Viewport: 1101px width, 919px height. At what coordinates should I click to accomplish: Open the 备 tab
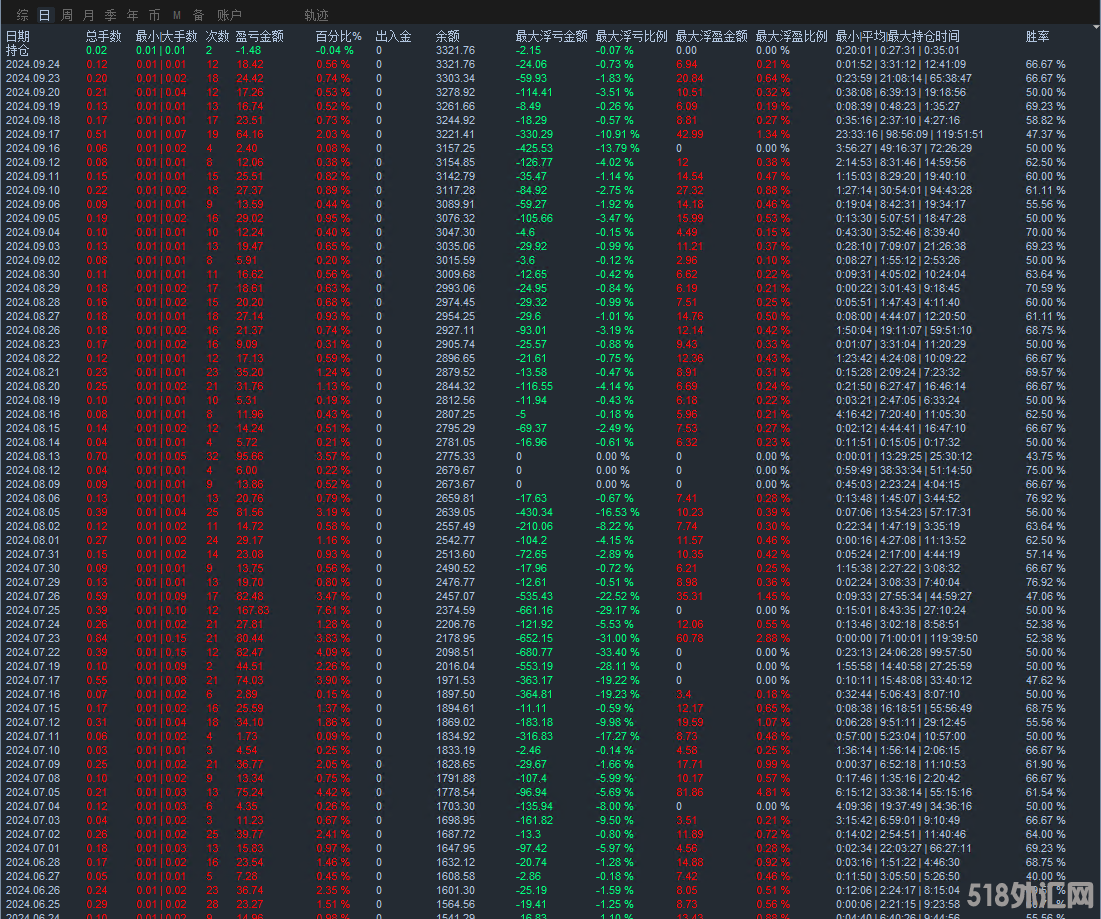(x=198, y=15)
